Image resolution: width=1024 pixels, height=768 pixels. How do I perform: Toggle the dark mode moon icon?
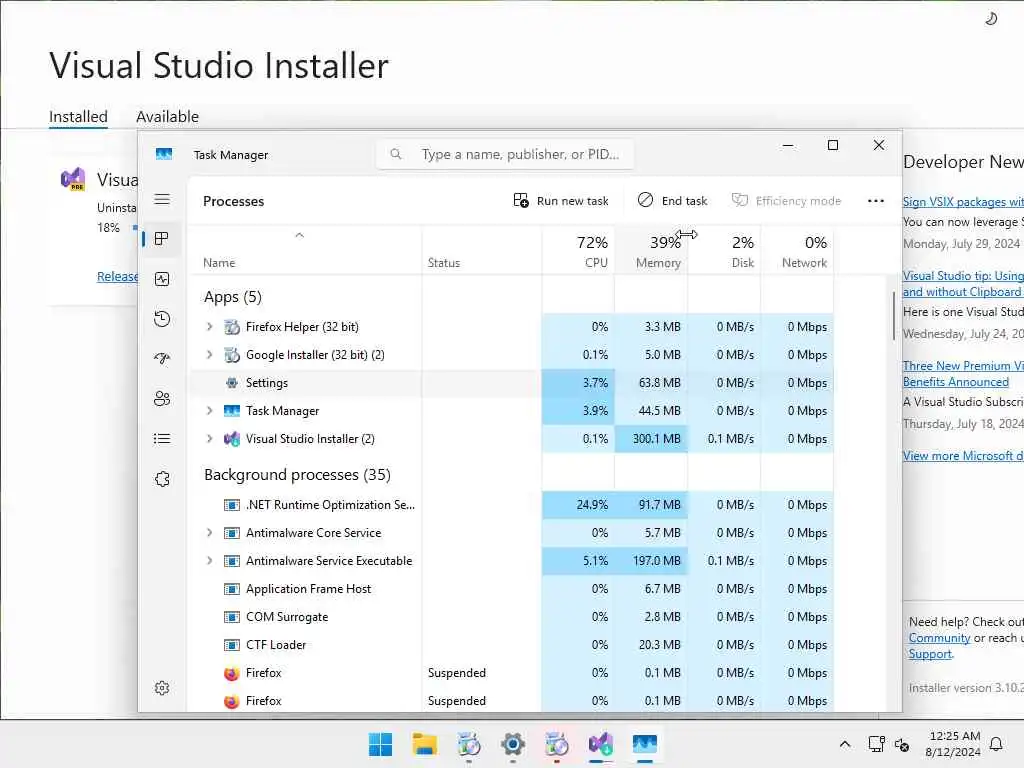tap(991, 19)
